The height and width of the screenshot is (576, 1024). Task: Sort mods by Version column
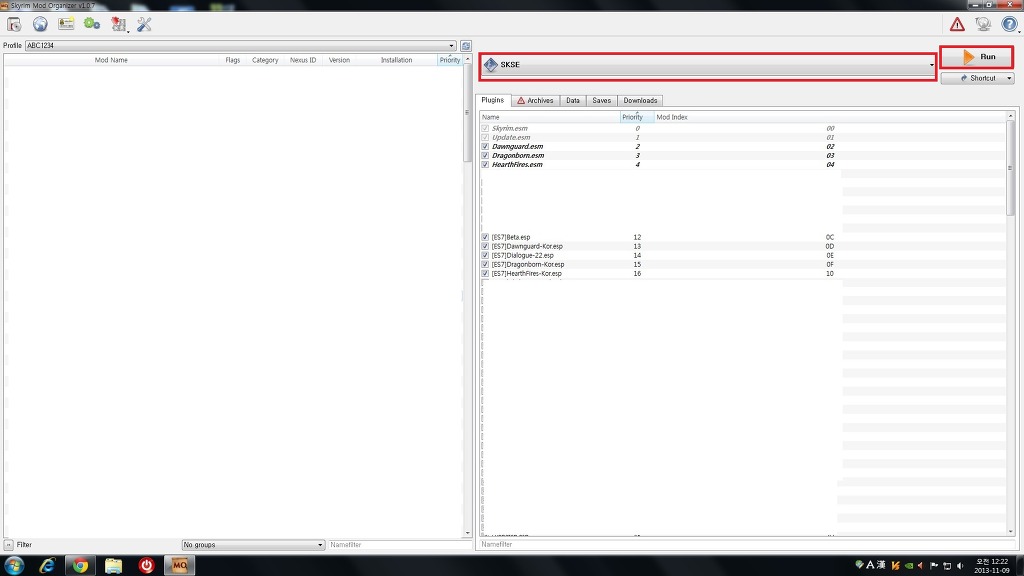(x=339, y=60)
